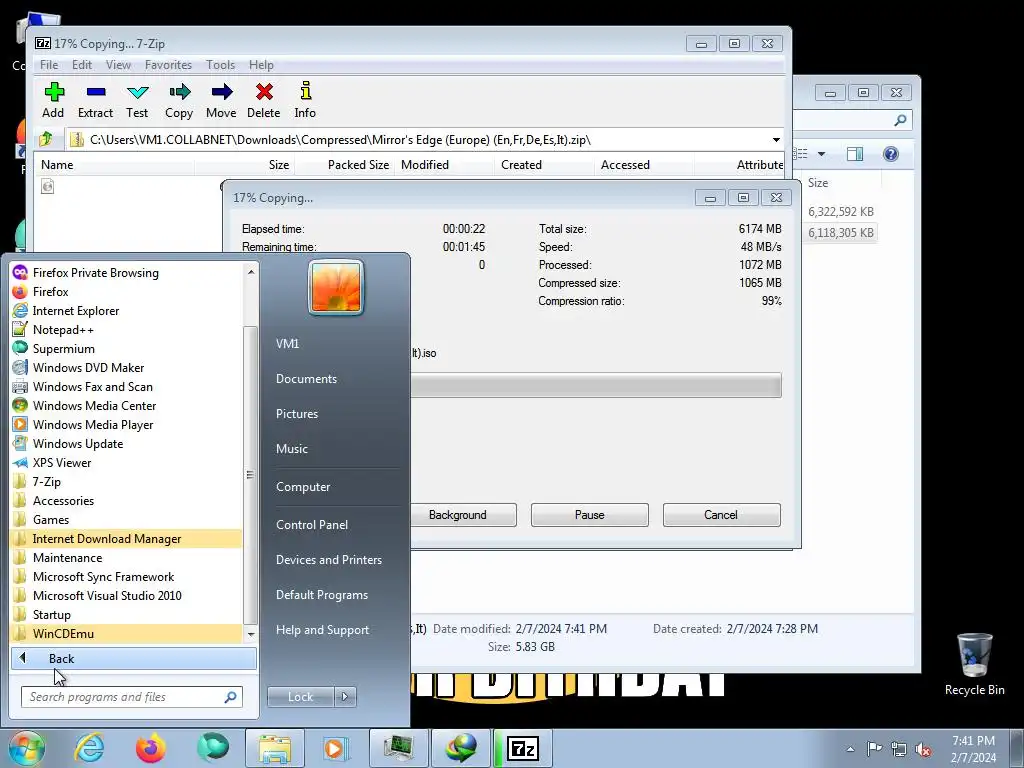
Task: Open the Favorites menu
Action: (x=168, y=65)
